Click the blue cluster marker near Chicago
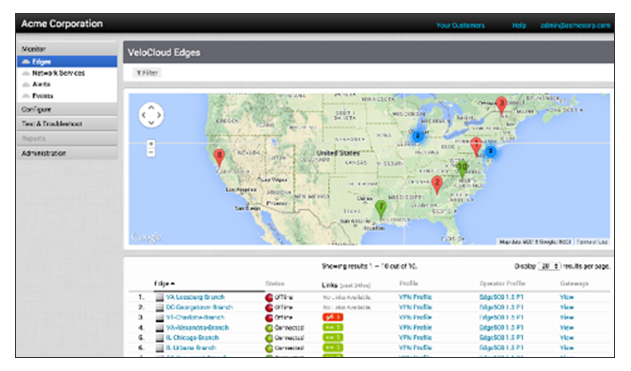Image resolution: width=631 pixels, height=371 pixels. (x=418, y=136)
